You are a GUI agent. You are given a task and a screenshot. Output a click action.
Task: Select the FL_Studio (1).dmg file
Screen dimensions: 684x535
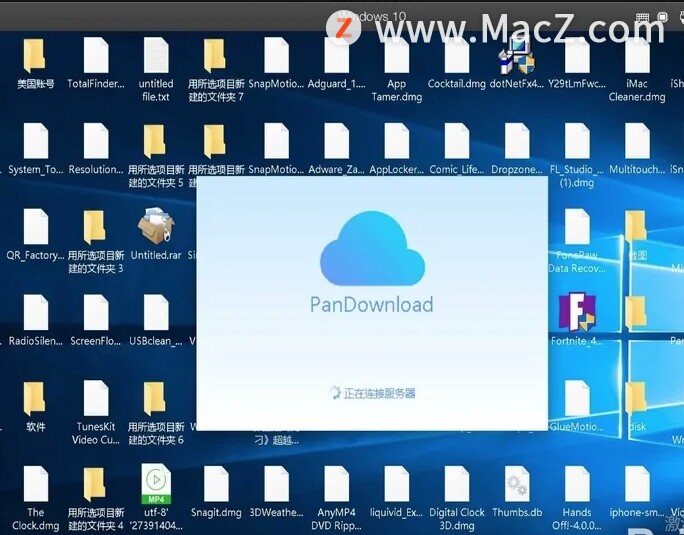click(577, 141)
